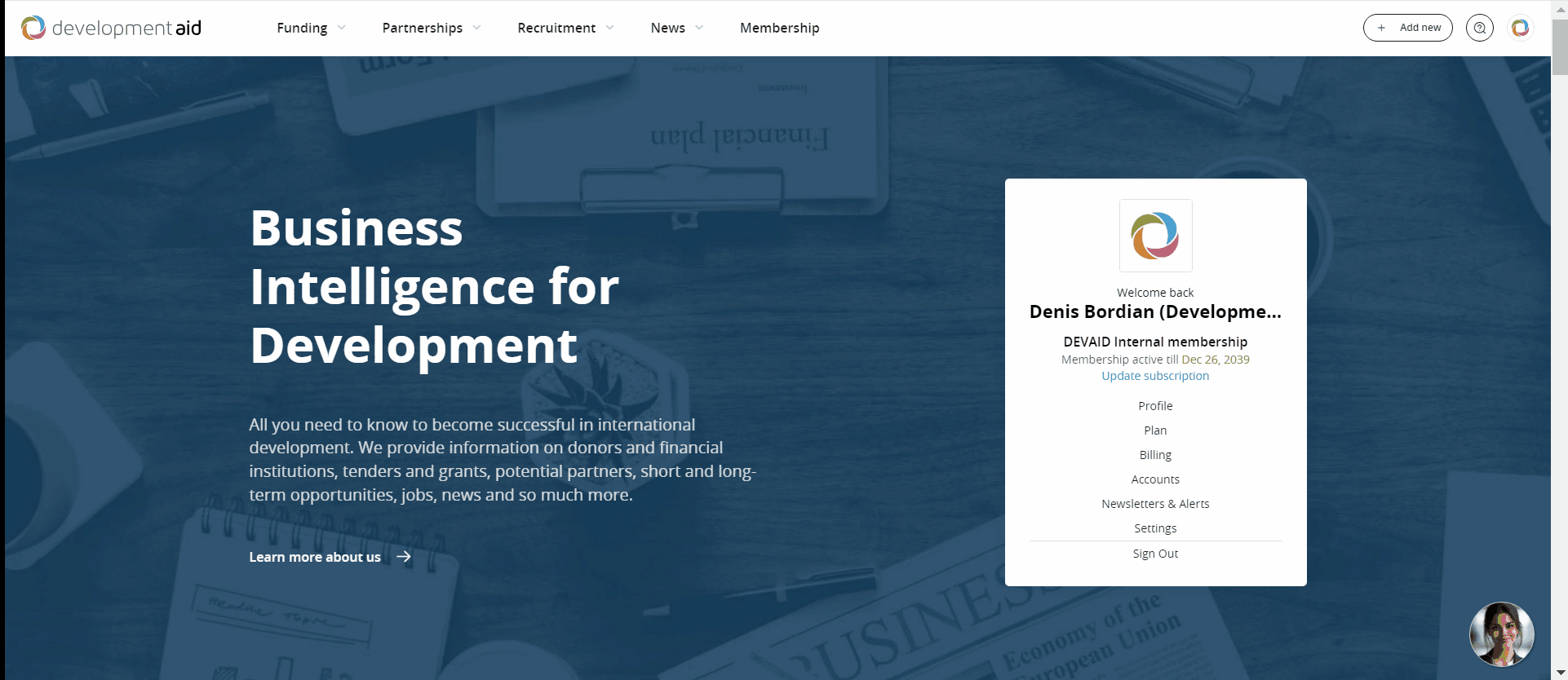Click the down arrow of page scrollbar
This screenshot has height=680, width=1568.
pyautogui.click(x=1560, y=673)
